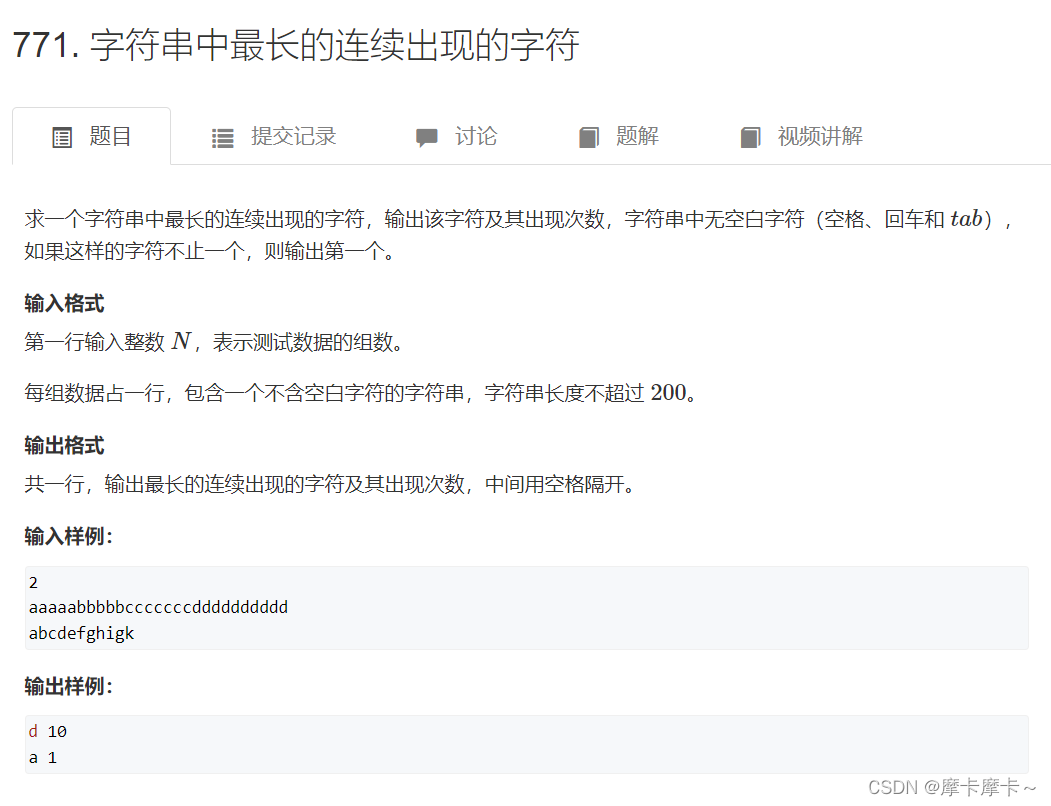Click the 题目 tab list icon
This screenshot has width=1051, height=806.
(x=62, y=137)
